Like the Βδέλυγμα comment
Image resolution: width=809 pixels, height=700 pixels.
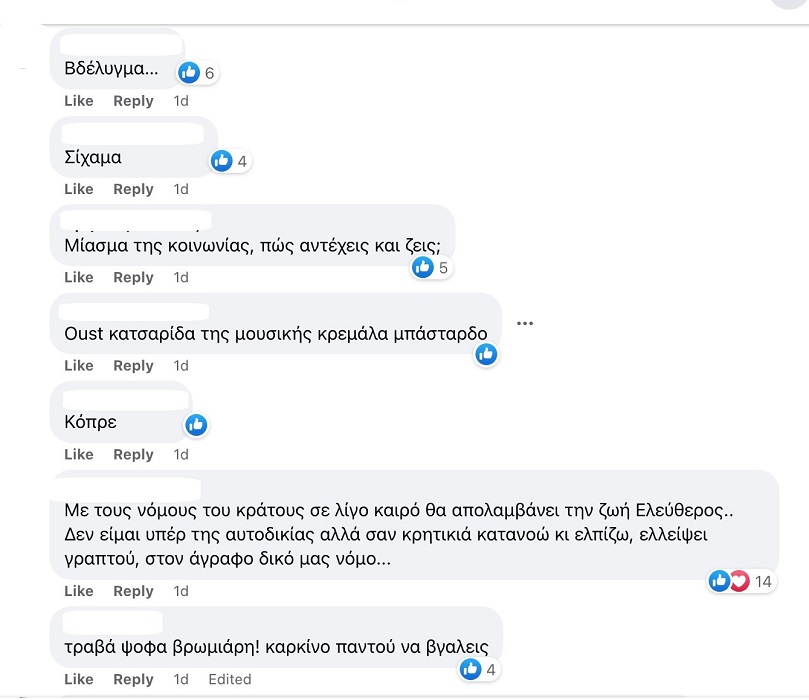click(x=78, y=100)
